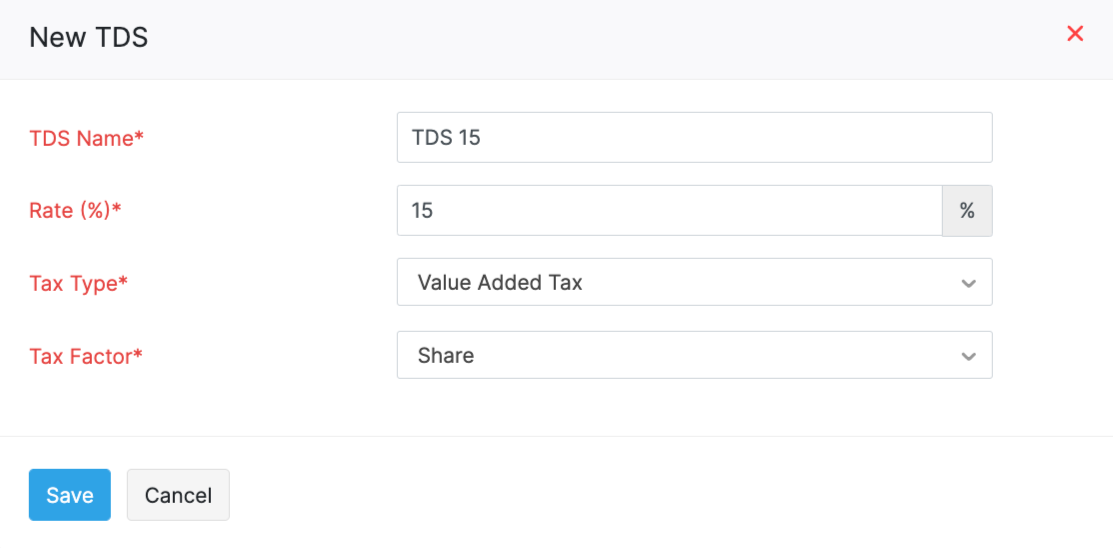Screen dimensions: 1113x548
Task: Click the "Share" selected option text
Action: click(446, 356)
